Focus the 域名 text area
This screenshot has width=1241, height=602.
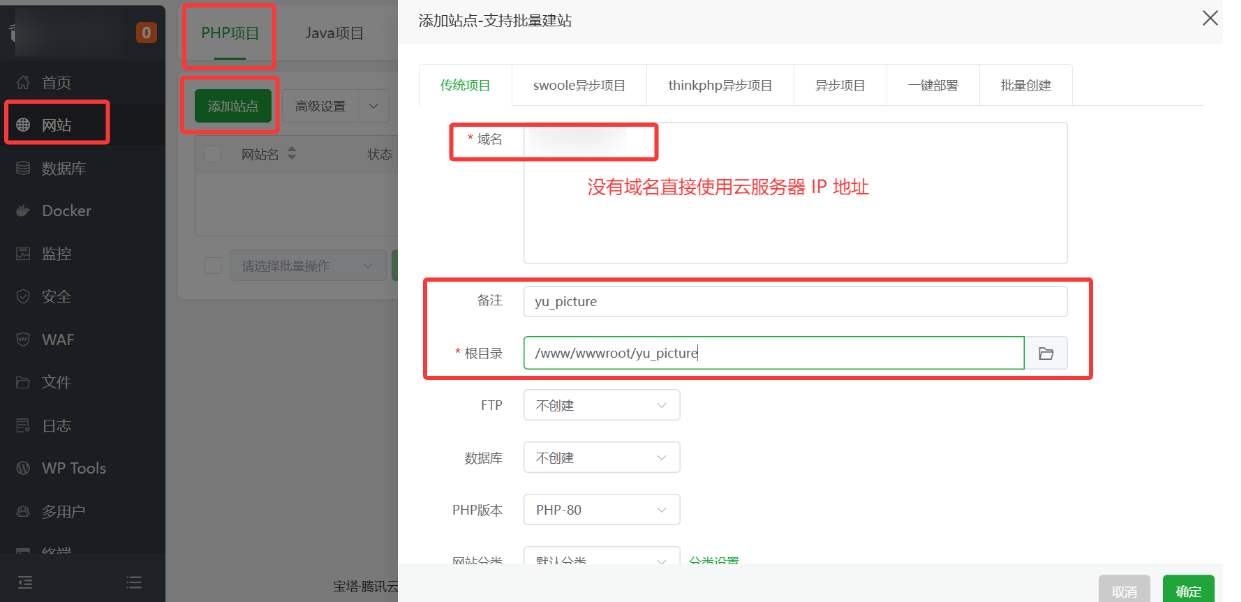point(795,193)
